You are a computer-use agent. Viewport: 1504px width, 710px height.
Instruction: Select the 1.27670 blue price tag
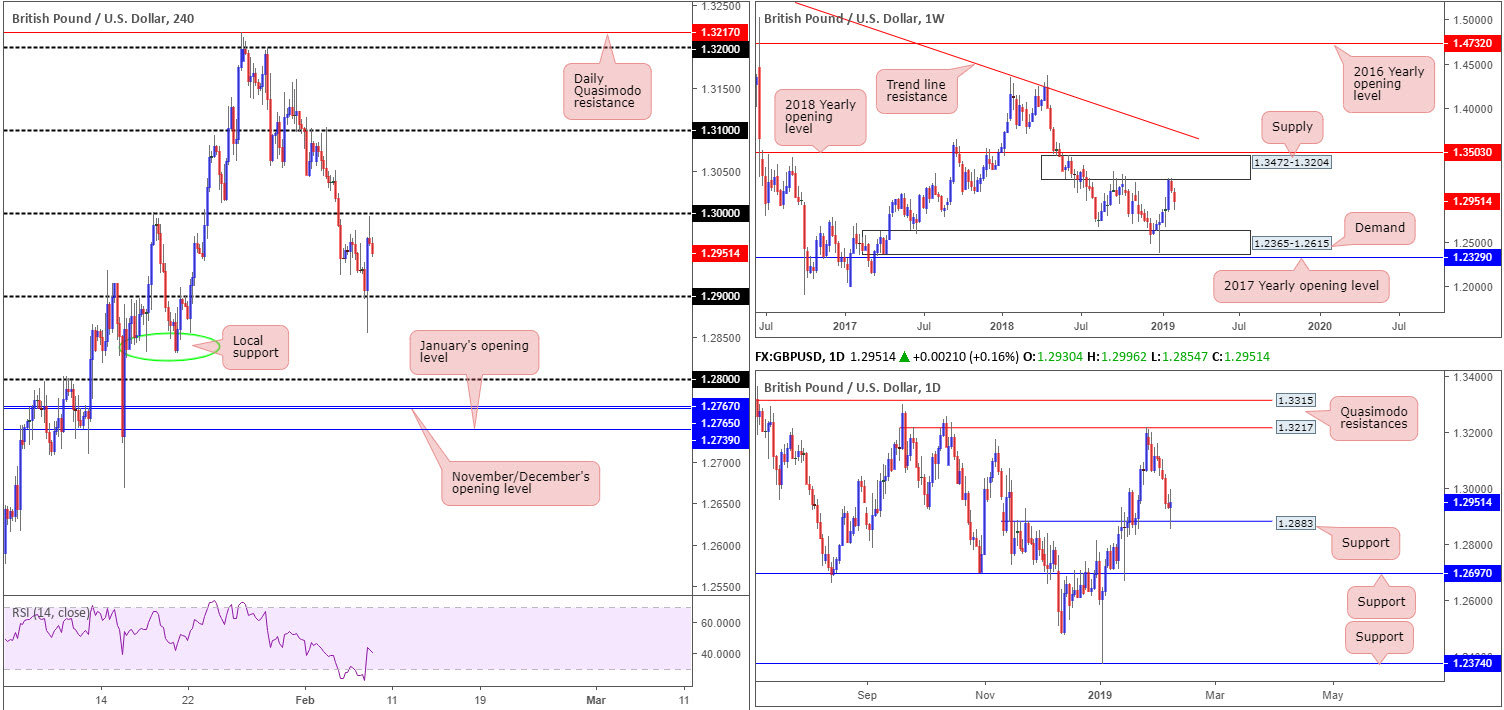click(720, 406)
